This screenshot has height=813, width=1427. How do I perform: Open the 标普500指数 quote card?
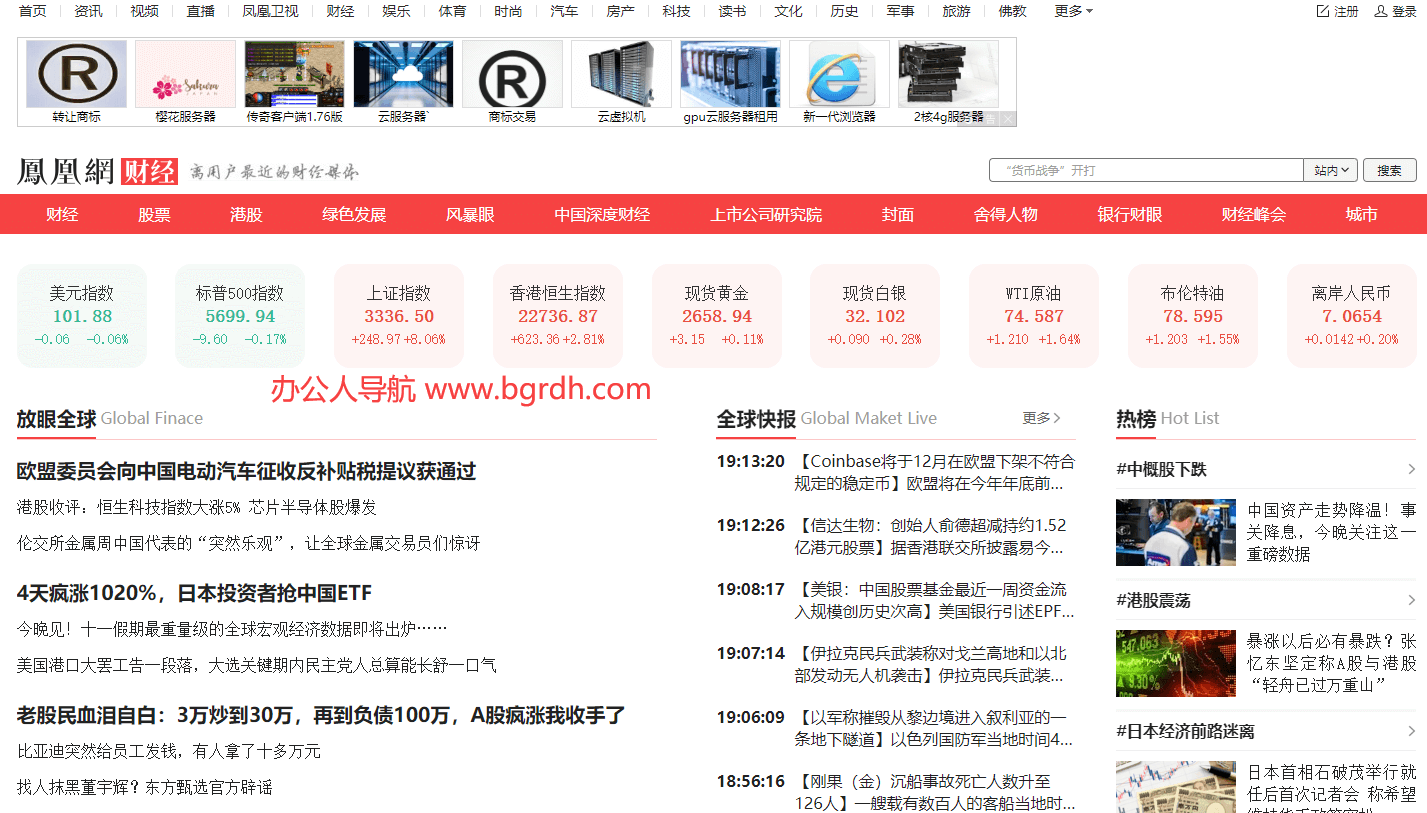coord(240,316)
